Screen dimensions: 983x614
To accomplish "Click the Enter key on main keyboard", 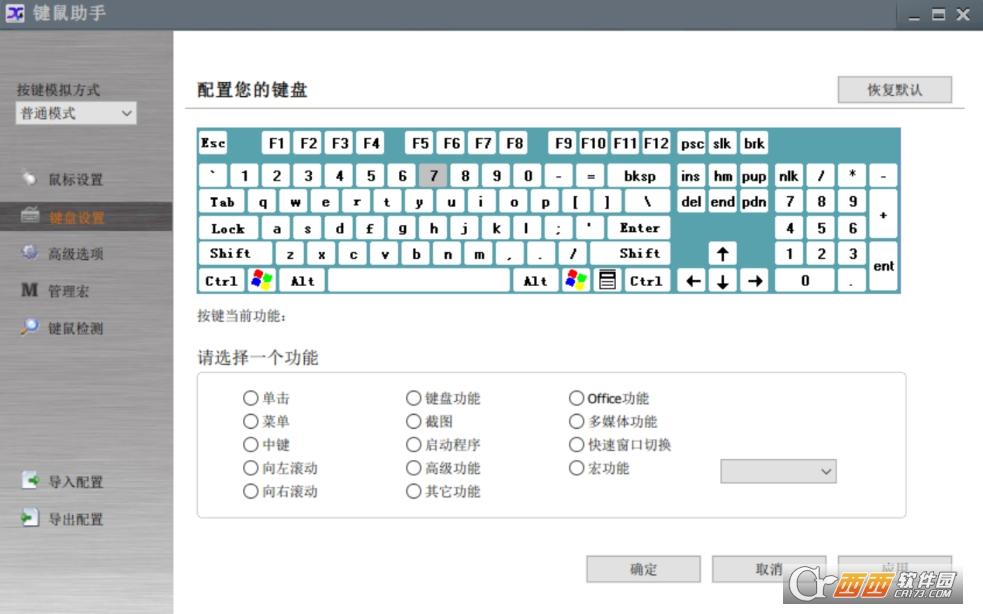I will (639, 228).
